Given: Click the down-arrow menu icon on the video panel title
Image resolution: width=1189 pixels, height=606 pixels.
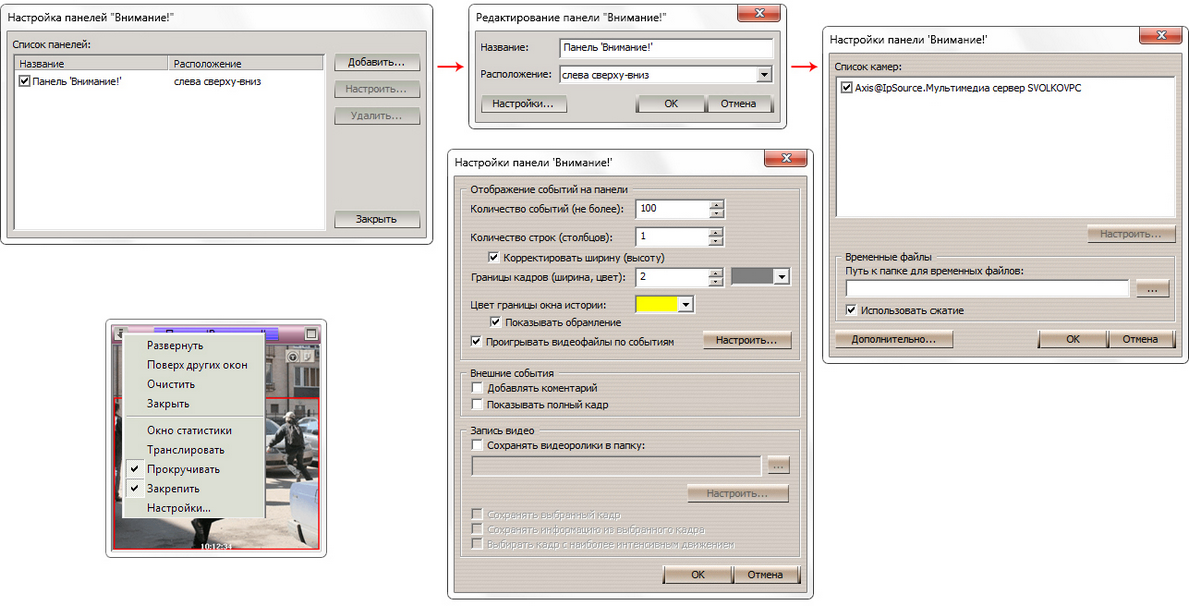Looking at the screenshot, I should point(118,334).
